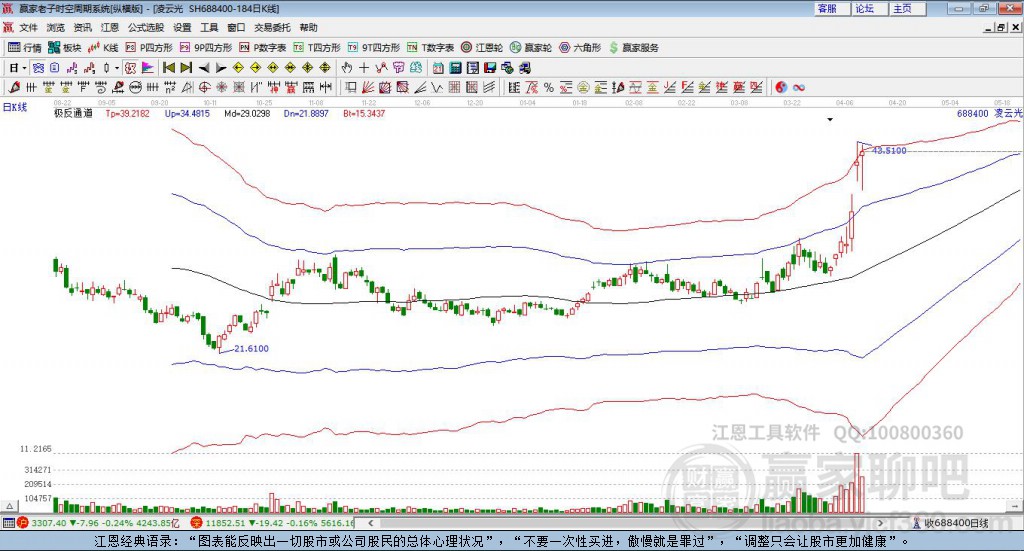The width and height of the screenshot is (1024, 551).
Task: Jump to last bar icon
Action: [x=186, y=68]
